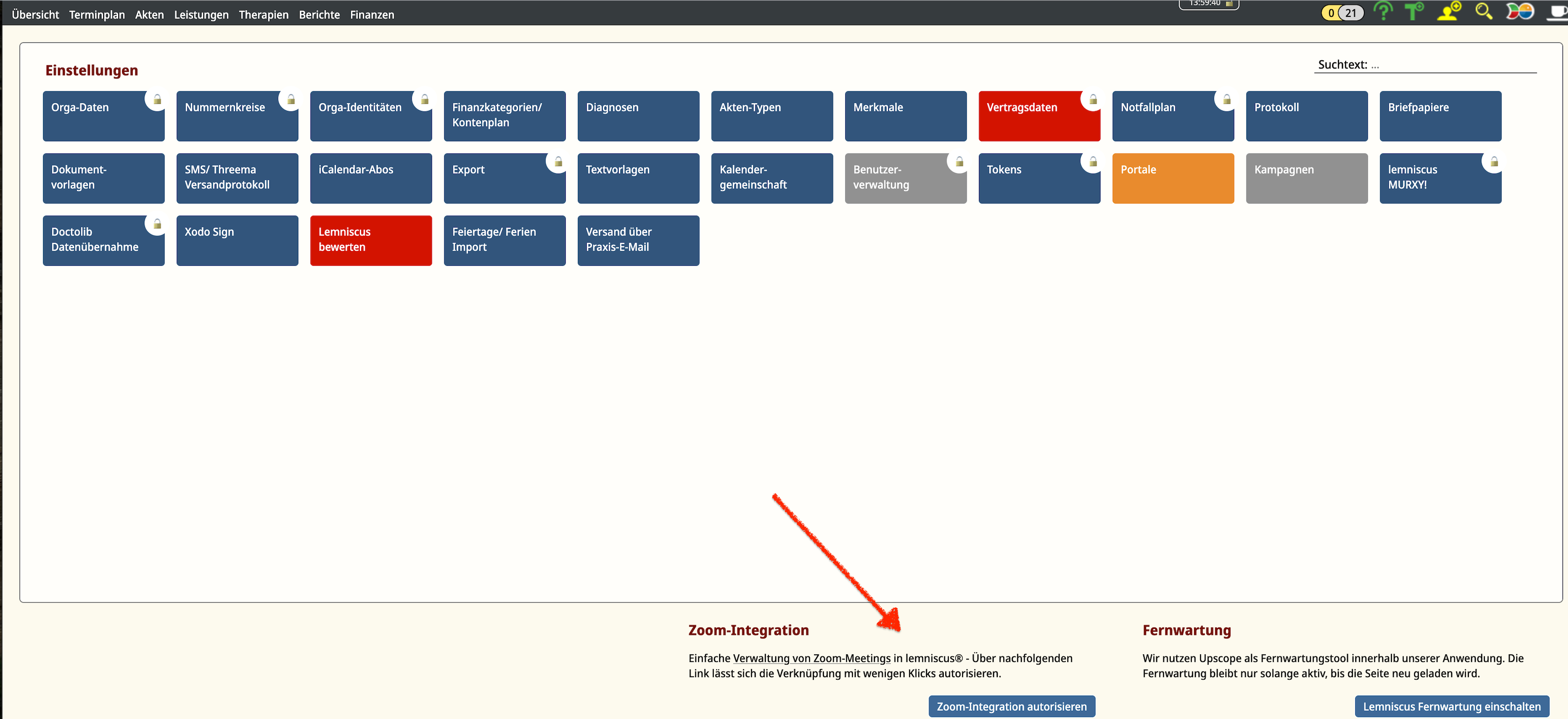Open the Finanzen menu
This screenshot has width=1568, height=719.
(372, 15)
